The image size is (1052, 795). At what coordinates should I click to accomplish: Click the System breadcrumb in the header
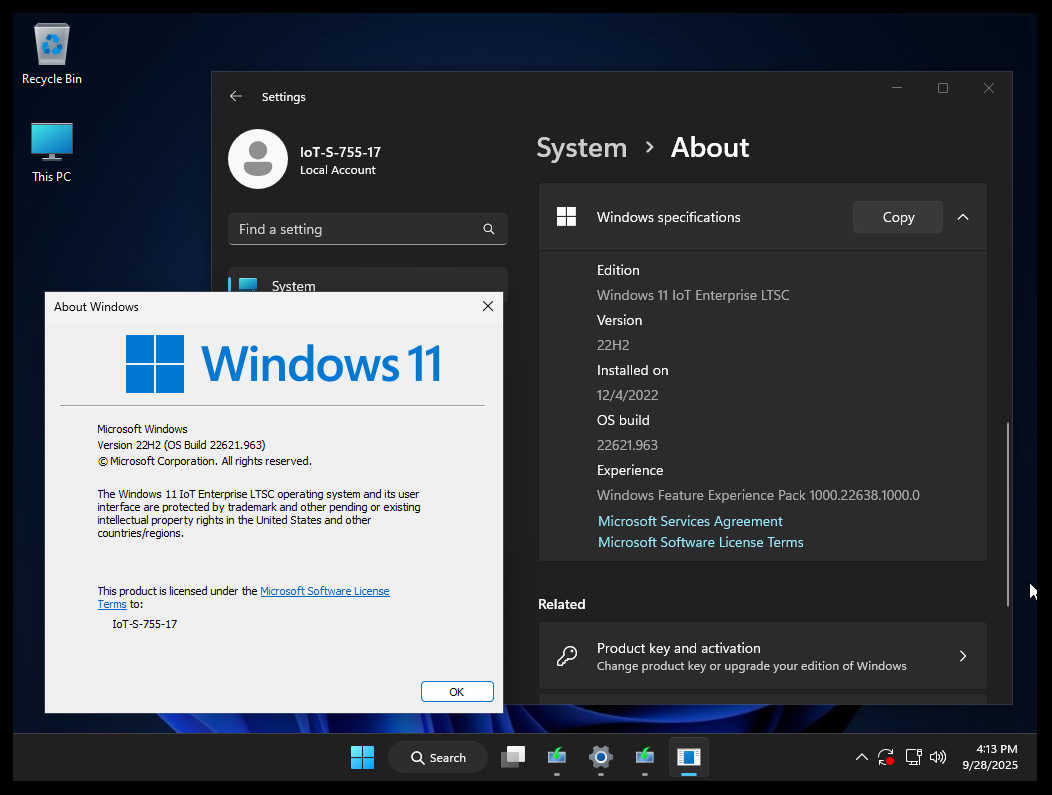(582, 148)
